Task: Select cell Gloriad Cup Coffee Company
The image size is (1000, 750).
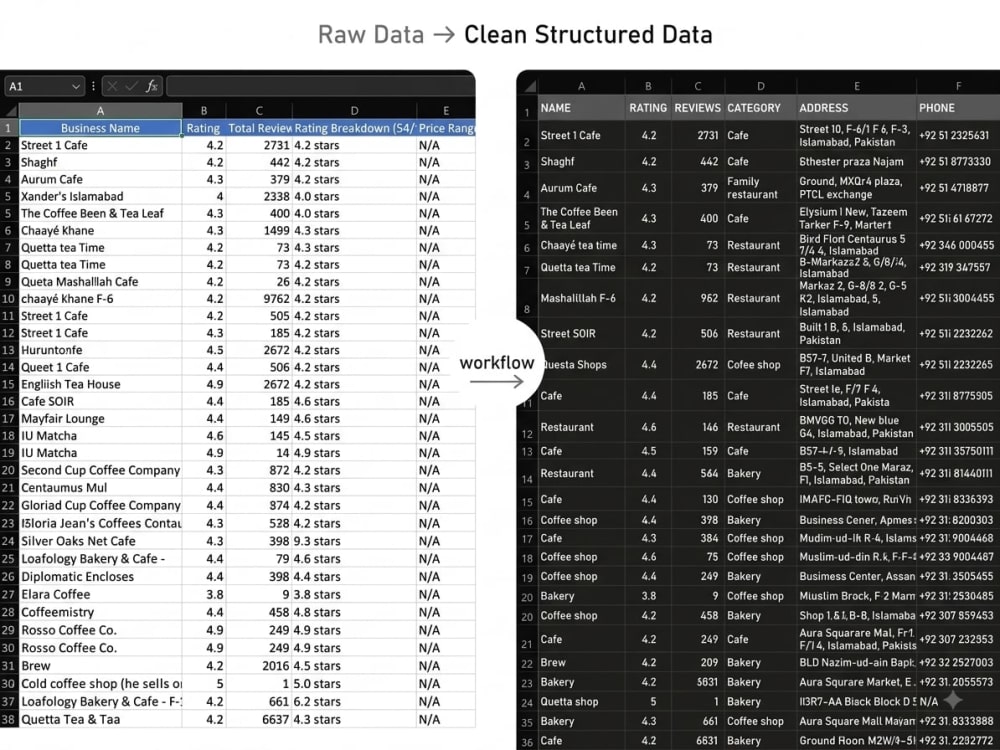Action: [100, 506]
